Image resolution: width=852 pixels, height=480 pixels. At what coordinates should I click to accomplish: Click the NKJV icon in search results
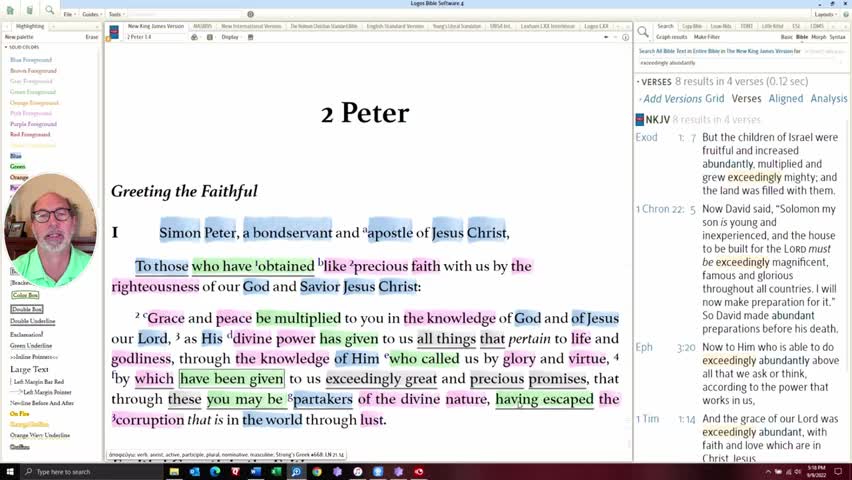point(640,120)
